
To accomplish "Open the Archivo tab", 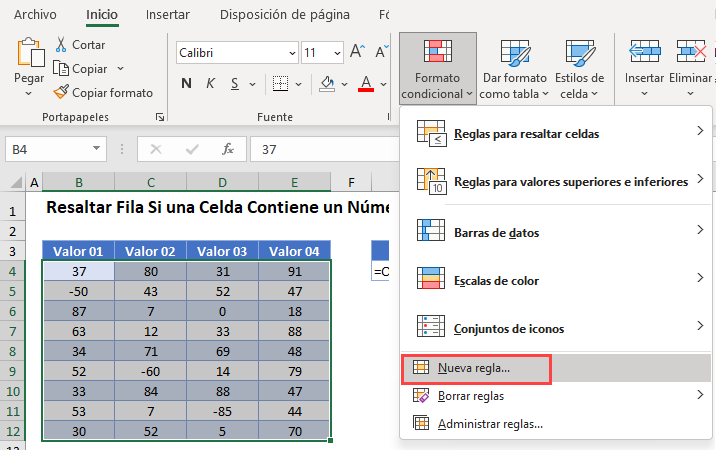I will (x=35, y=15).
